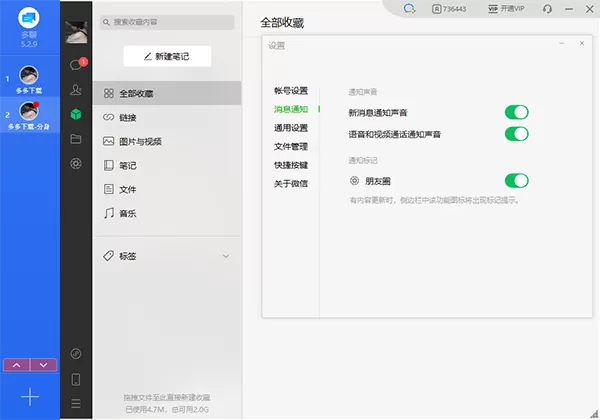Click the 标签 tag icon

pyautogui.click(x=109, y=256)
